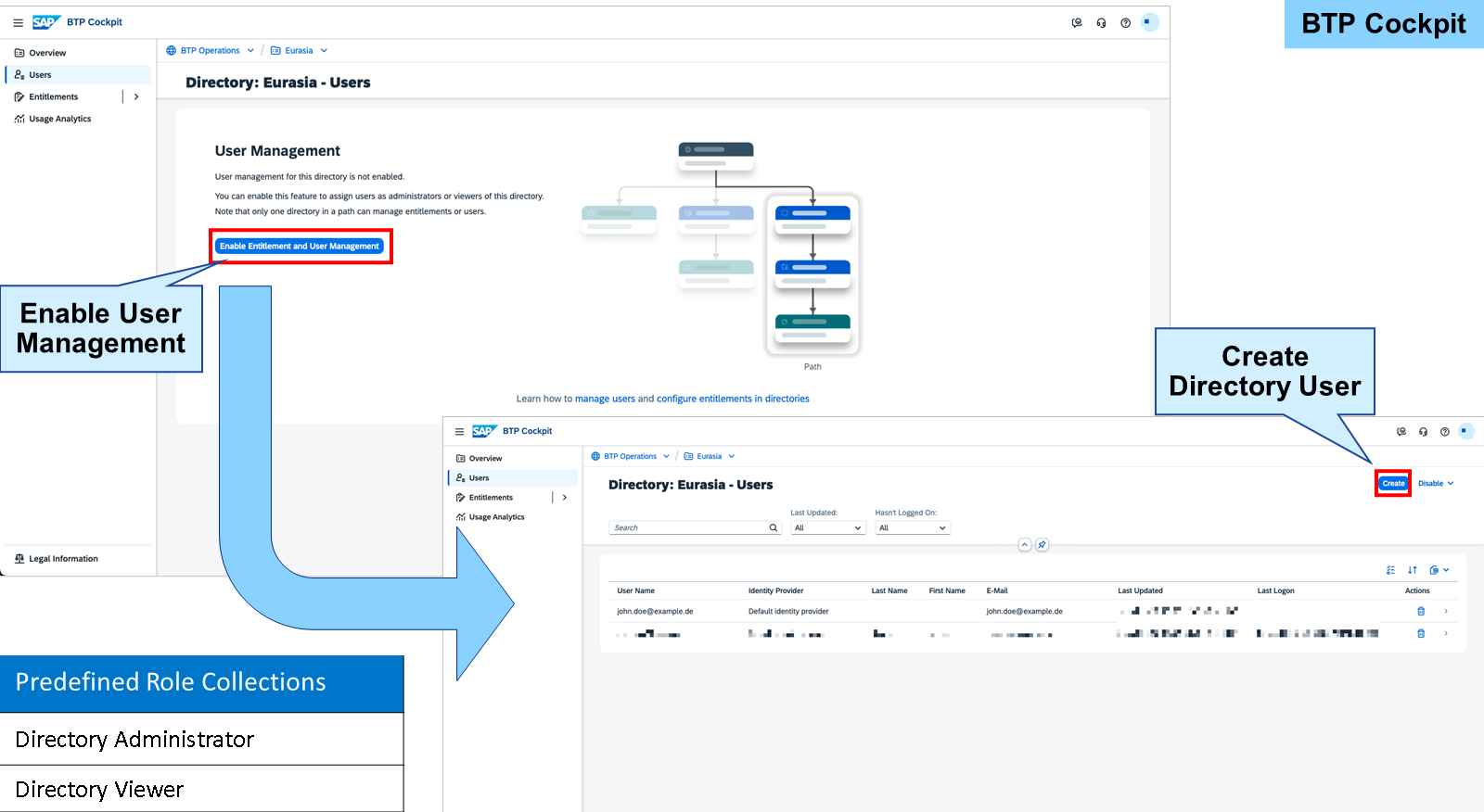
Task: Open the help icon in the users list window
Action: click(x=1444, y=432)
